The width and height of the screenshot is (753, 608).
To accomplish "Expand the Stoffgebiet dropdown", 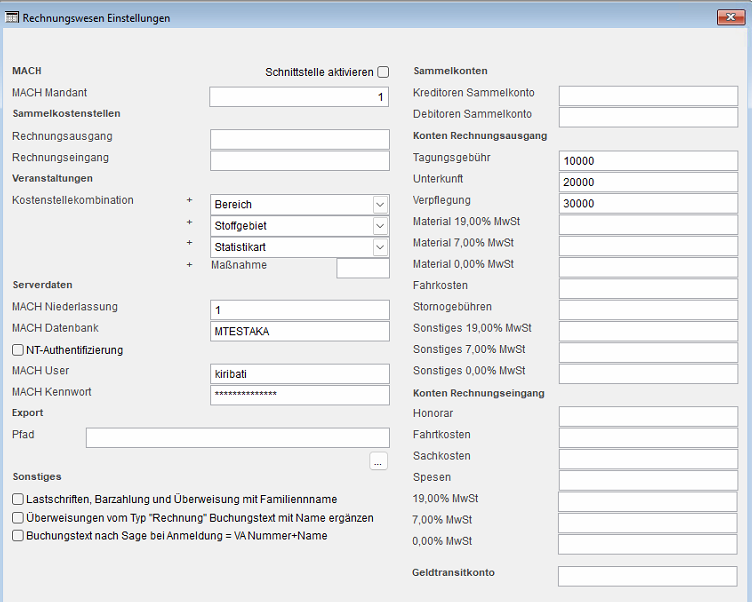I will click(x=300, y=226).
